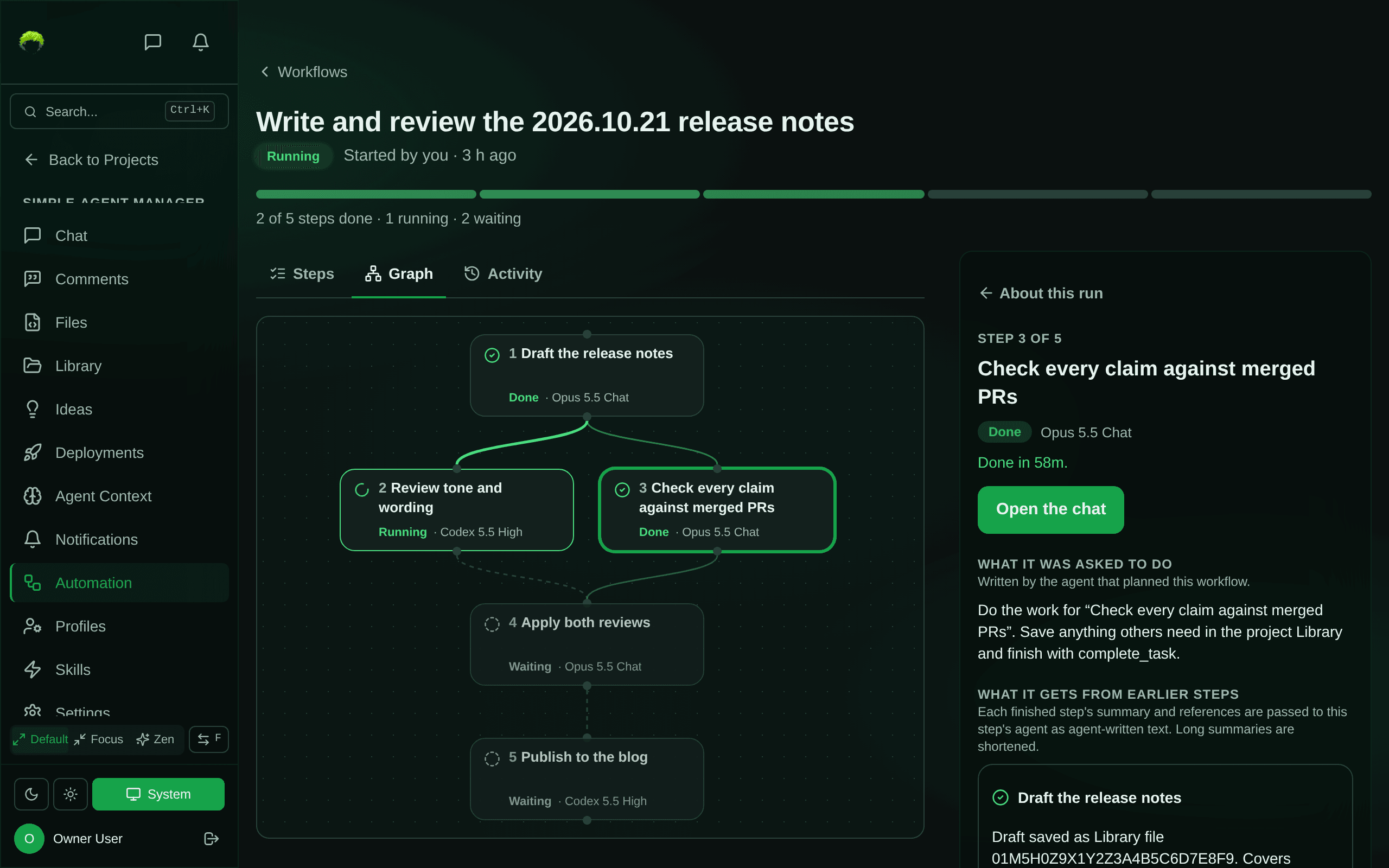Select graph node 1 Draft the release notes
Viewport: 1389px width, 868px height.
pyautogui.click(x=587, y=375)
